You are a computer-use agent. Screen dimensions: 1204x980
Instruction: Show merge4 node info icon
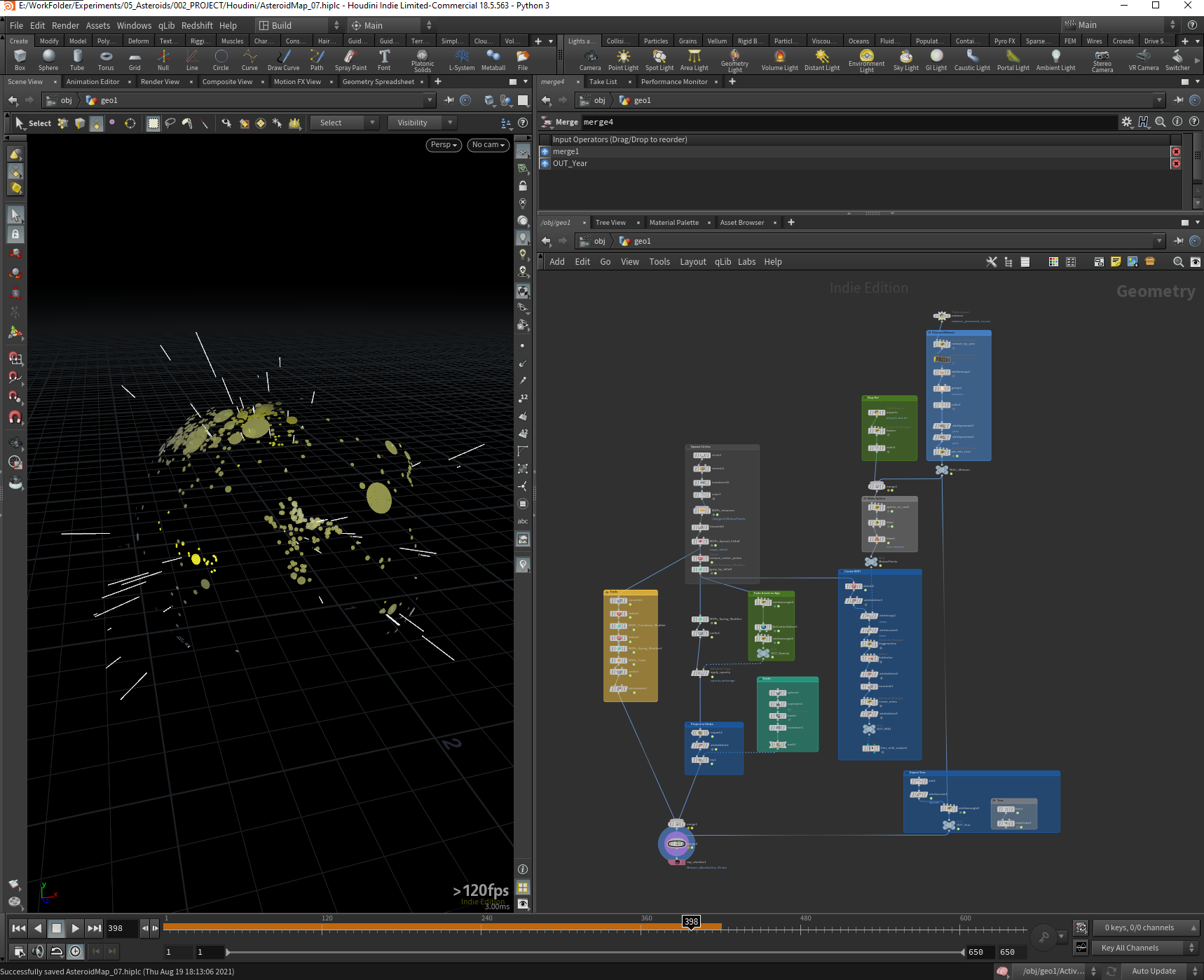tap(1177, 122)
